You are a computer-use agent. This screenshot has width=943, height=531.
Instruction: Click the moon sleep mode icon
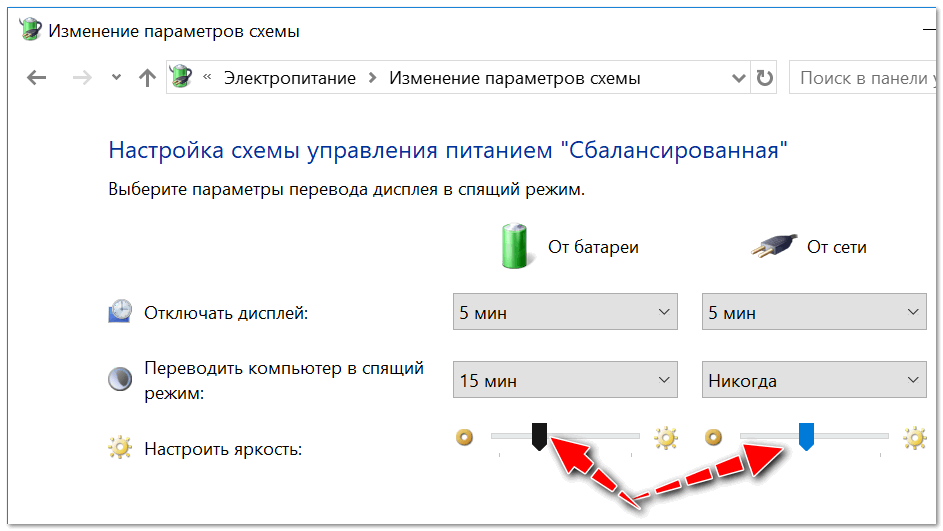tap(119, 379)
